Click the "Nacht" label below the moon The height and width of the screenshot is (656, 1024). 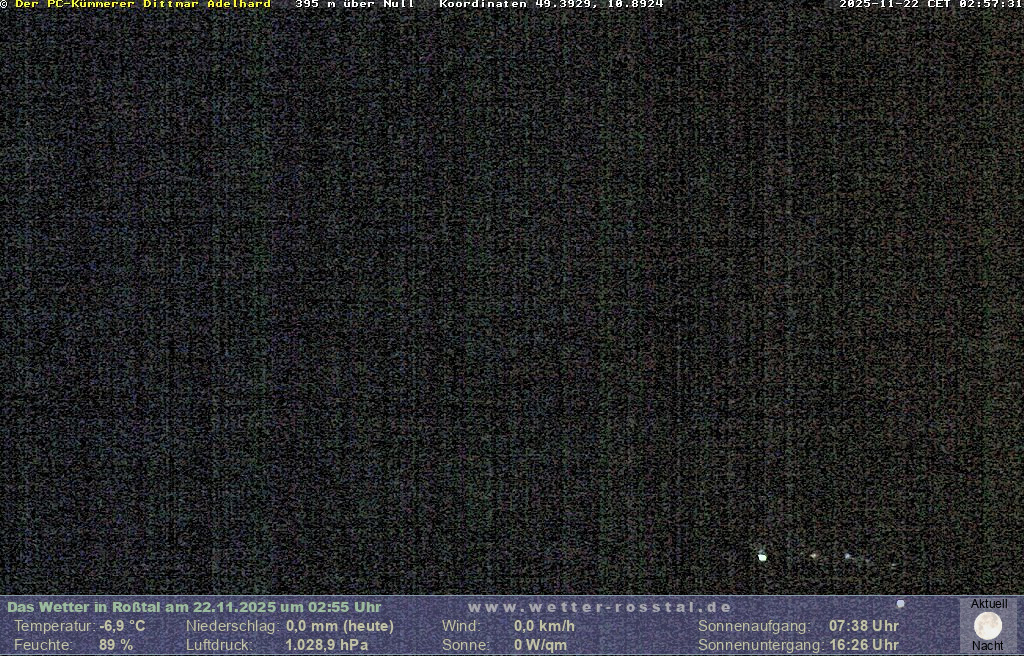click(x=988, y=646)
